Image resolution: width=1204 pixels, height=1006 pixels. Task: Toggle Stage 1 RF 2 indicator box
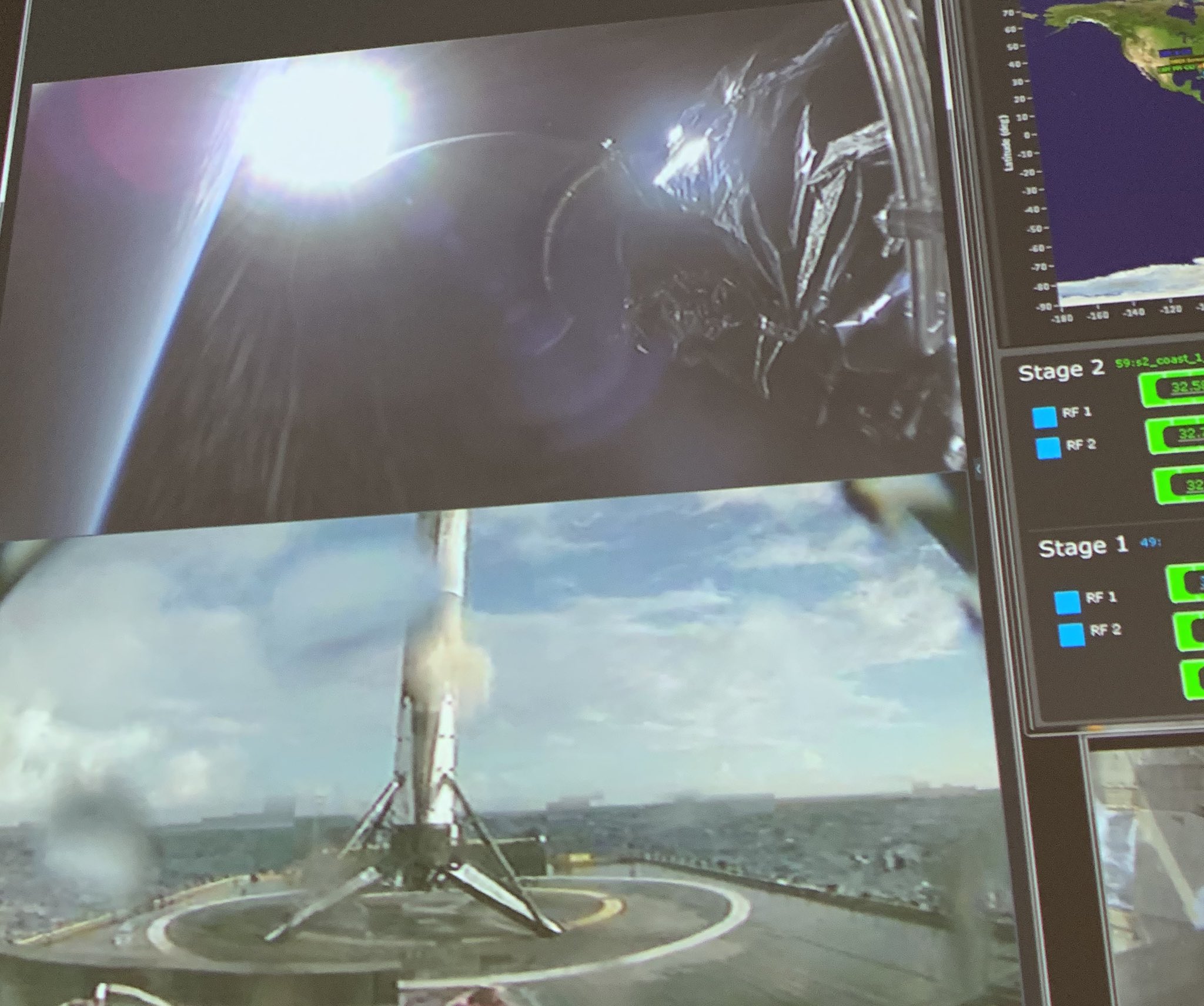1071,635
